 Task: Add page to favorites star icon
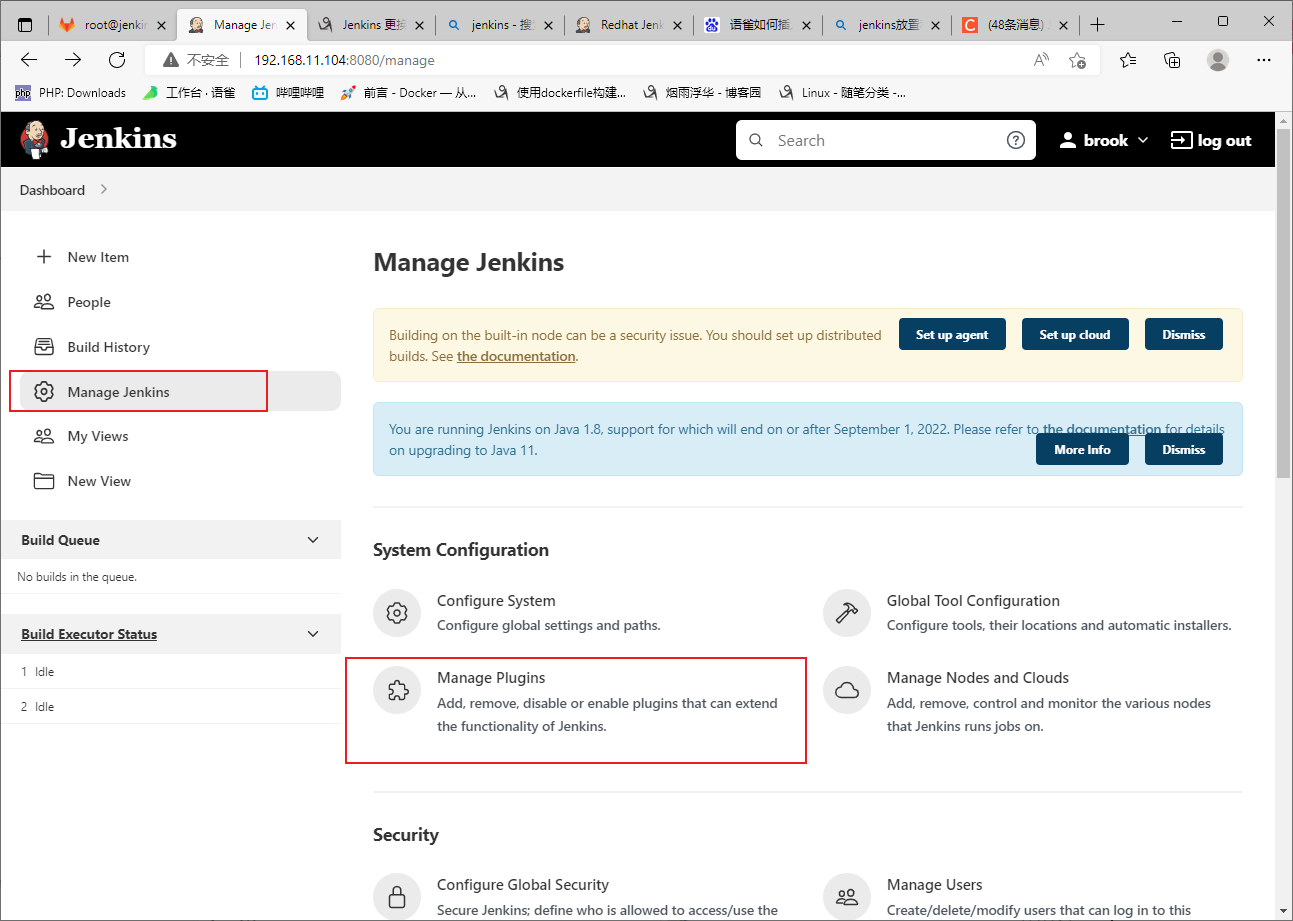tap(1077, 60)
